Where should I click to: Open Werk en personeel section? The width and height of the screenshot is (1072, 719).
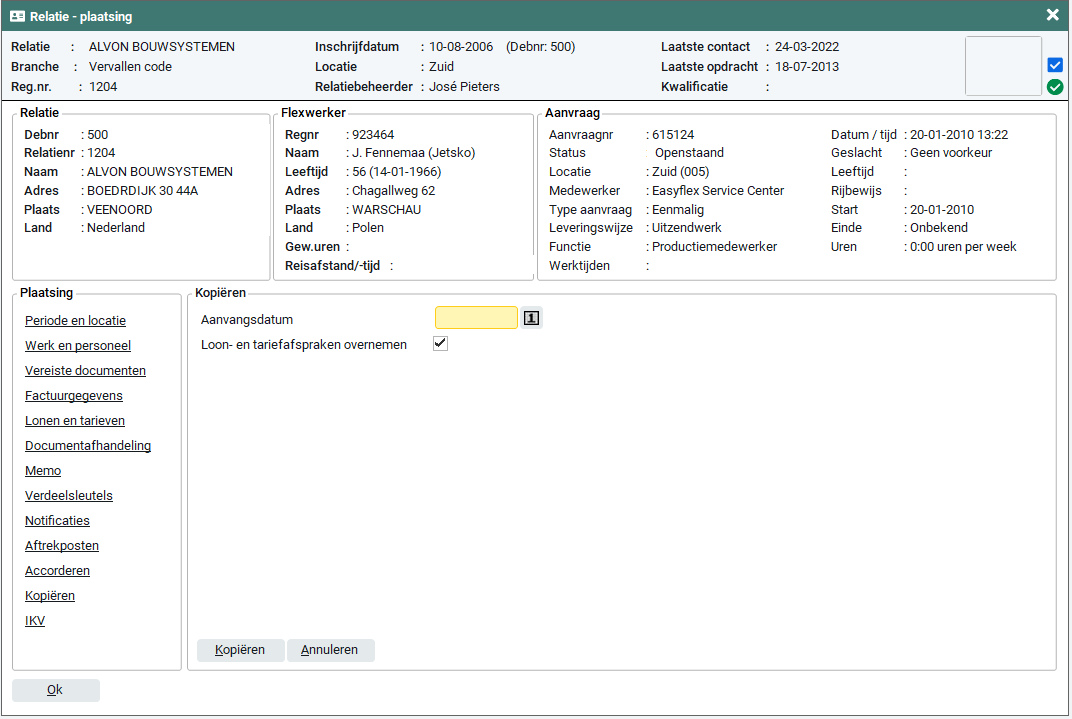coord(78,346)
